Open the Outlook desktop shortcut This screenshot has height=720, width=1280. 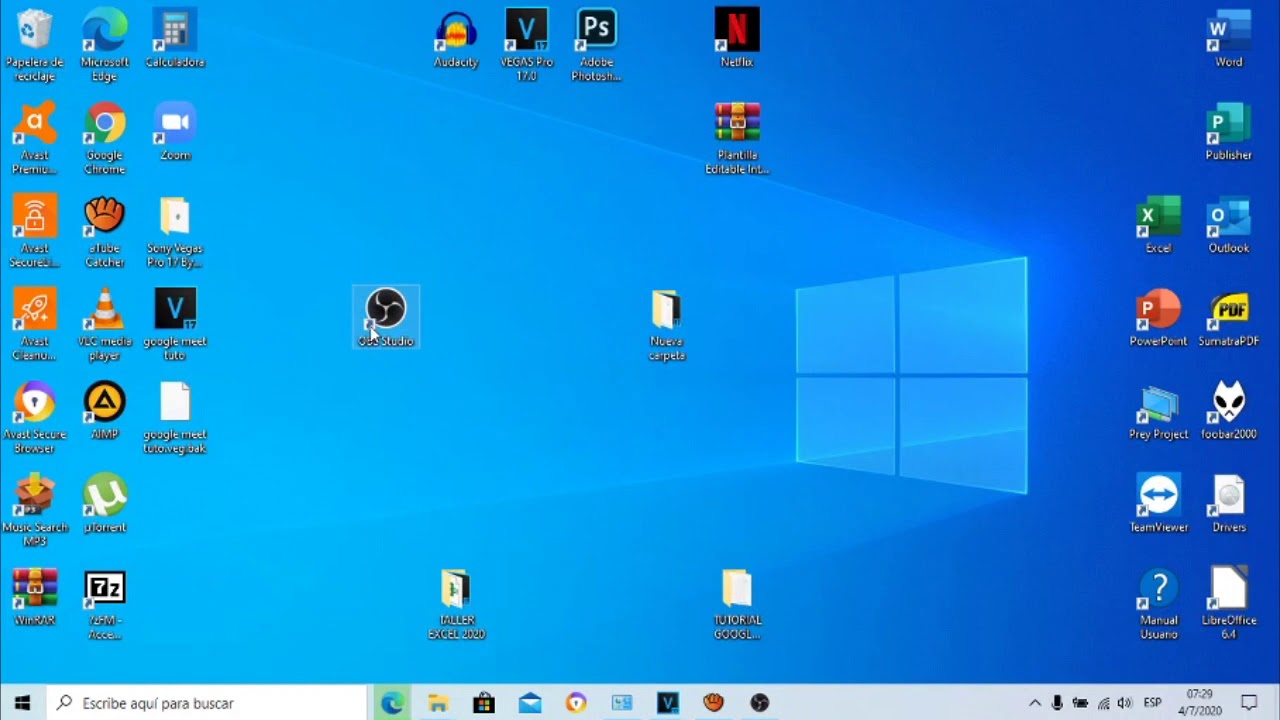[x=1229, y=226]
